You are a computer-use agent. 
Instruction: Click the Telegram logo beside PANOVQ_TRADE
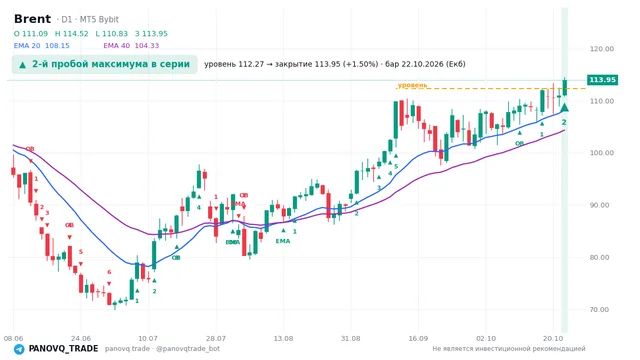coord(19,349)
